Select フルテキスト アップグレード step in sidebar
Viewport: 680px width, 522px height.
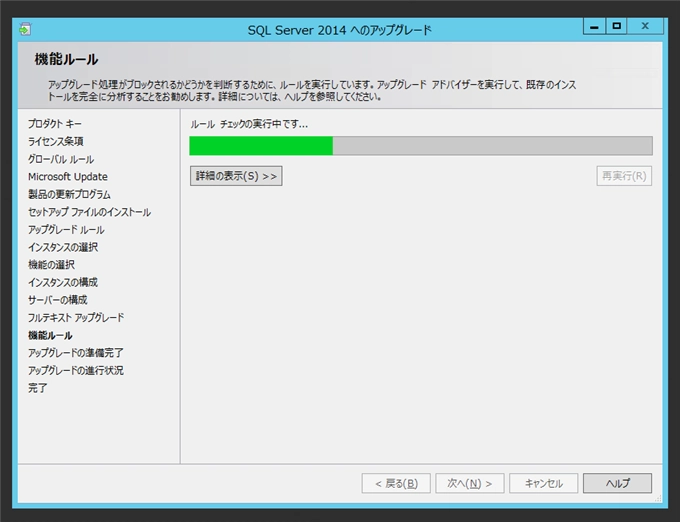click(x=76, y=318)
